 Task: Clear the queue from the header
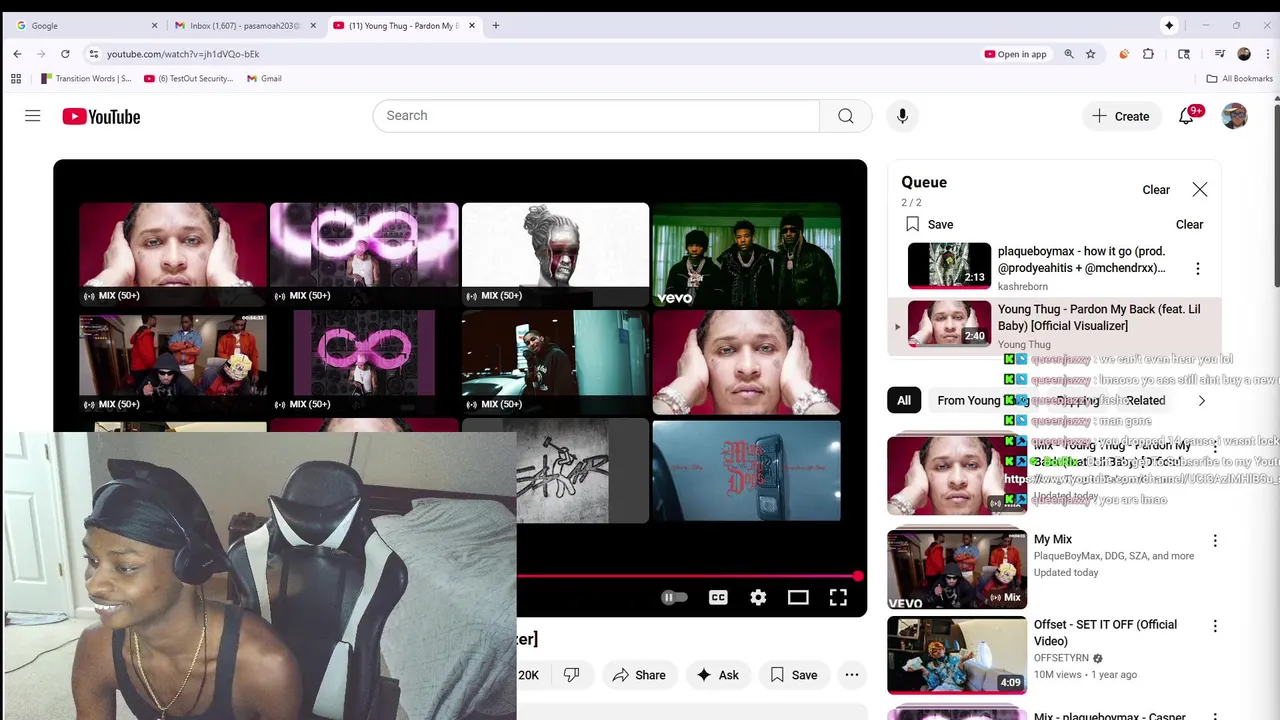[1156, 189]
